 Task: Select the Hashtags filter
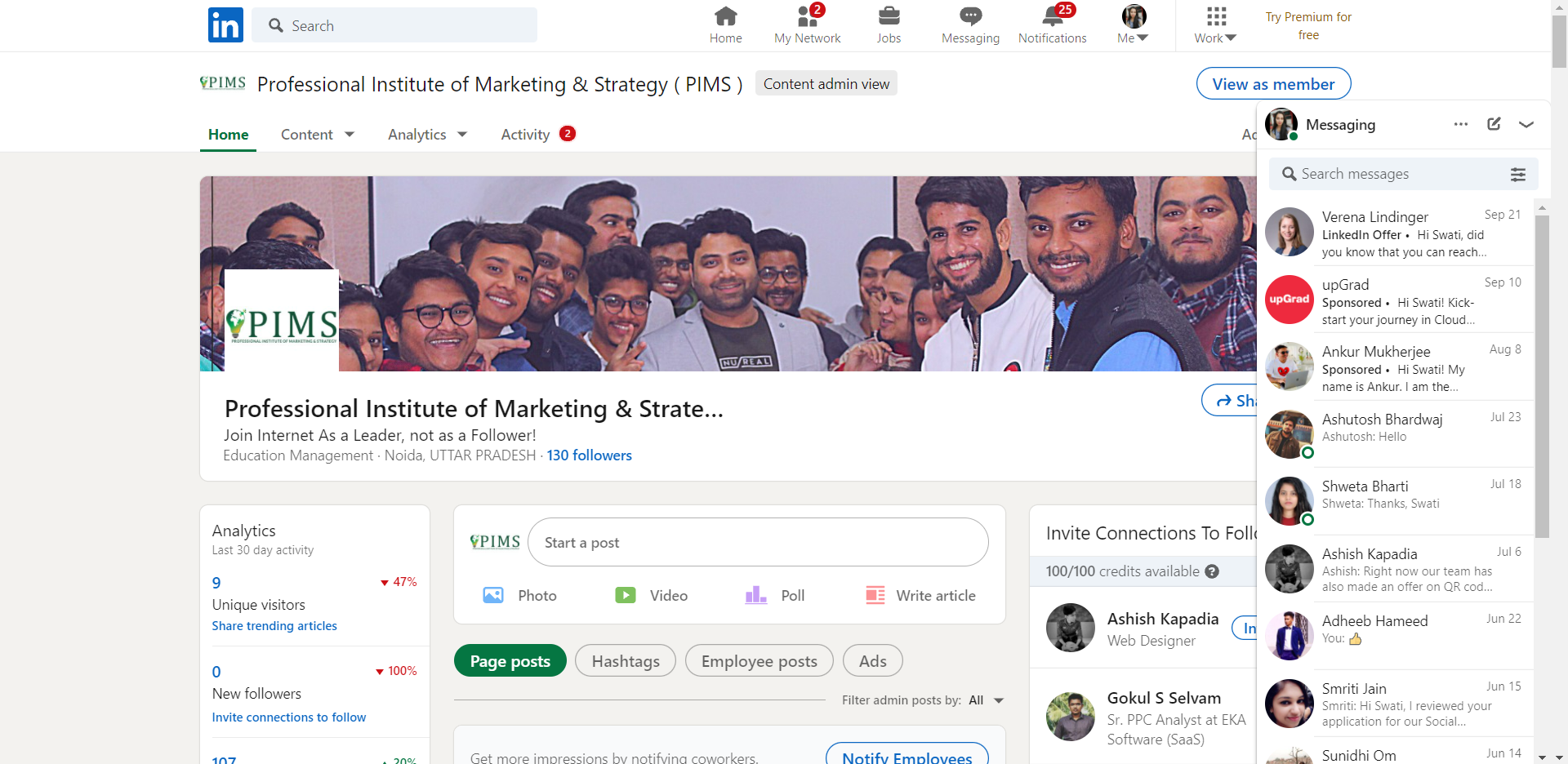pyautogui.click(x=626, y=661)
